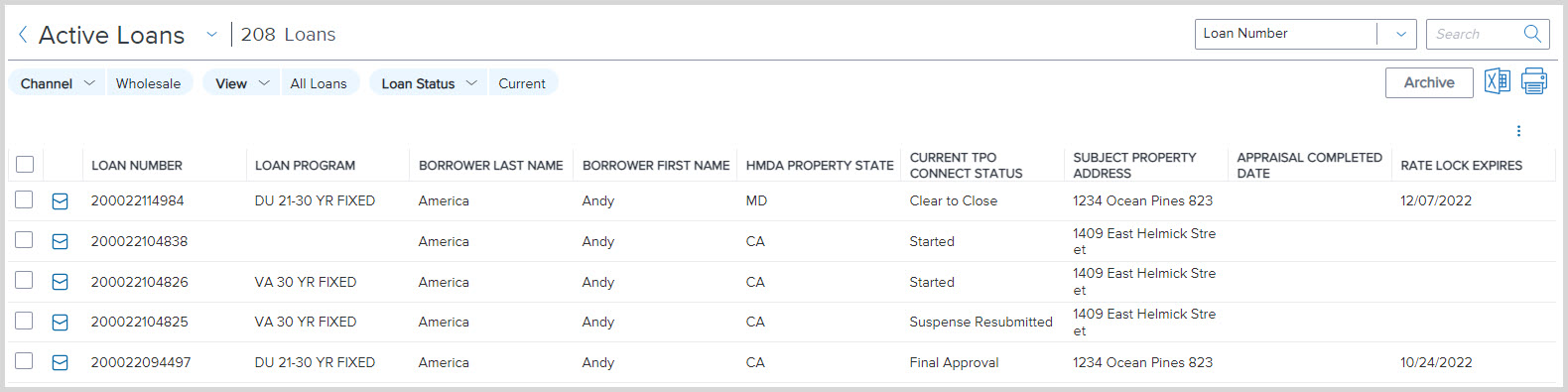Click inside the Search input field
The height and width of the screenshot is (392, 1568).
[1475, 34]
